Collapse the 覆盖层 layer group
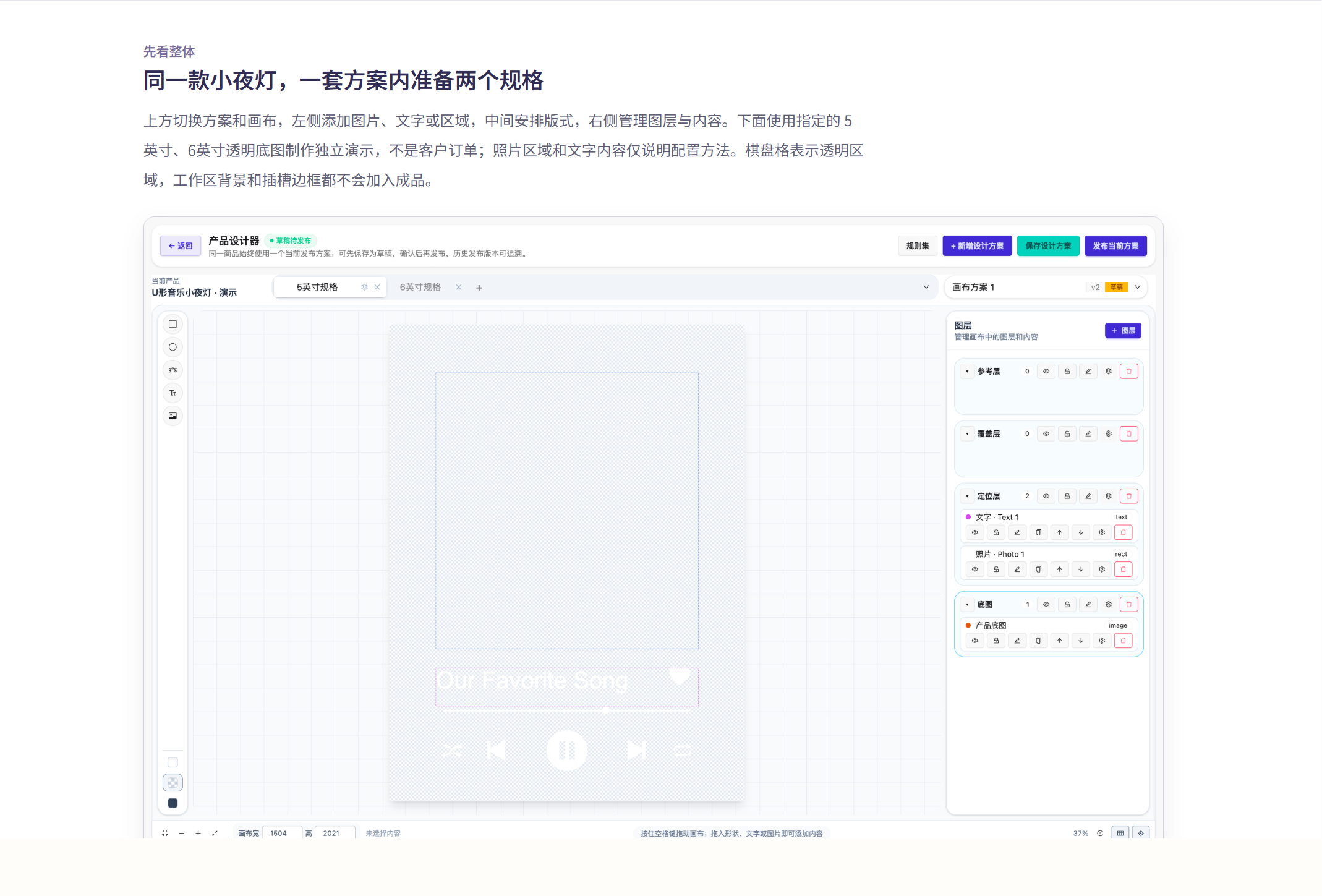This screenshot has height=896, width=1322. pyautogui.click(x=967, y=433)
